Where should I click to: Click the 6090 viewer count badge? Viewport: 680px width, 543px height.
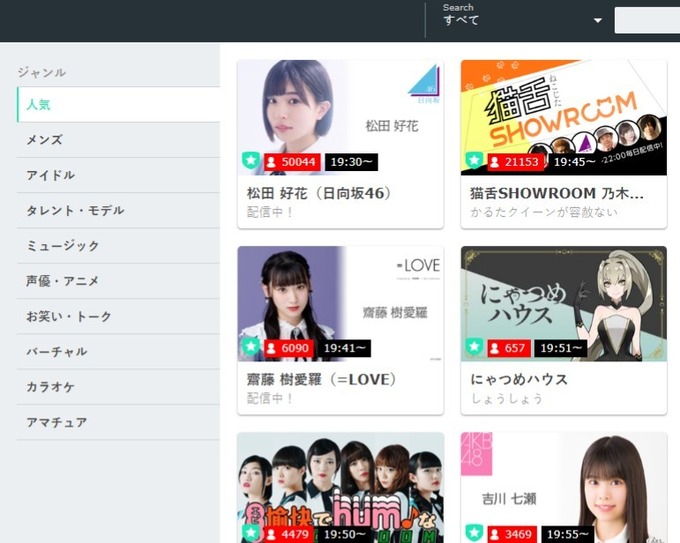pyautogui.click(x=288, y=348)
